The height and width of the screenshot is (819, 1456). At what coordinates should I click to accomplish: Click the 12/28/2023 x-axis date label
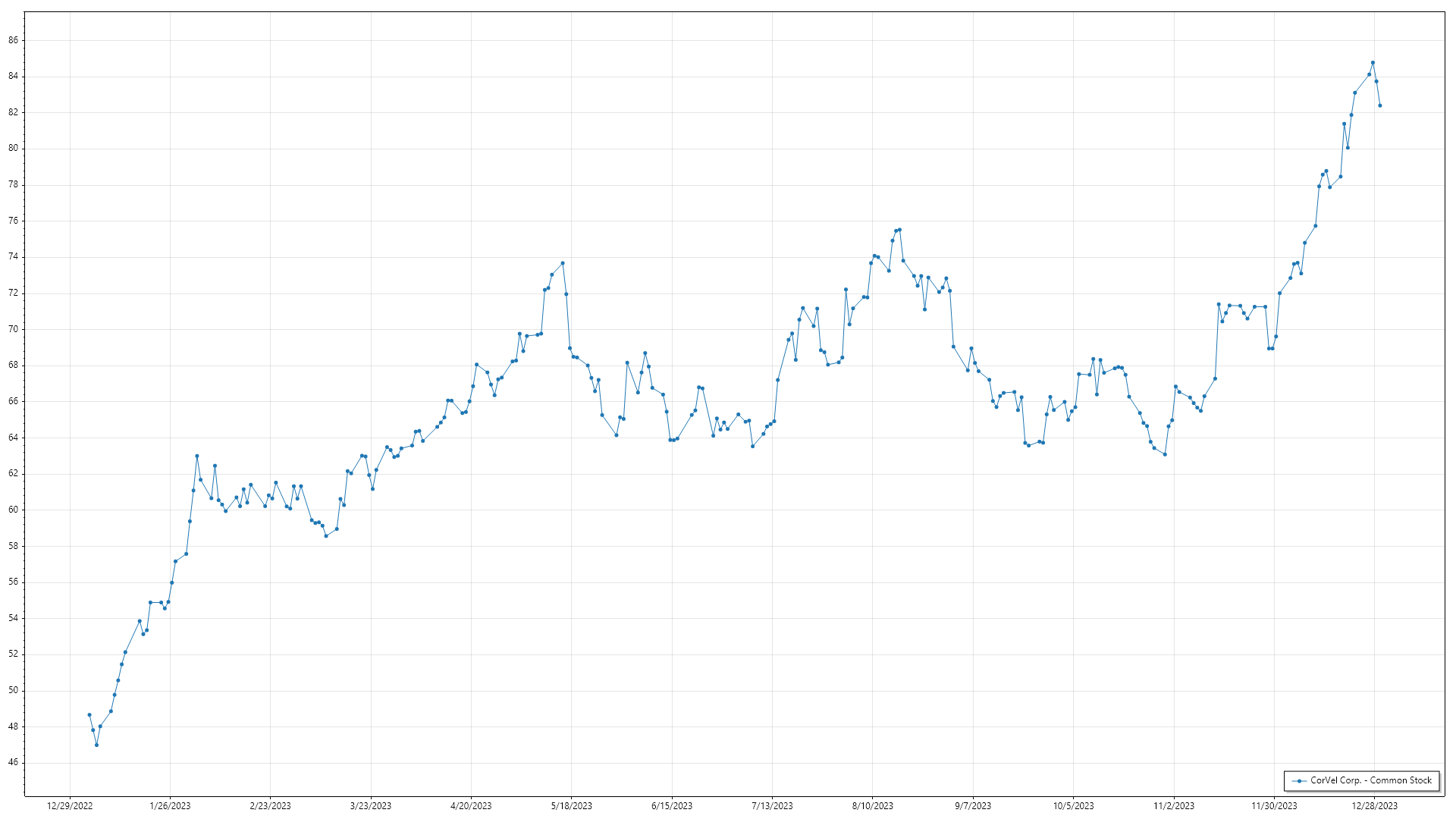(1374, 806)
